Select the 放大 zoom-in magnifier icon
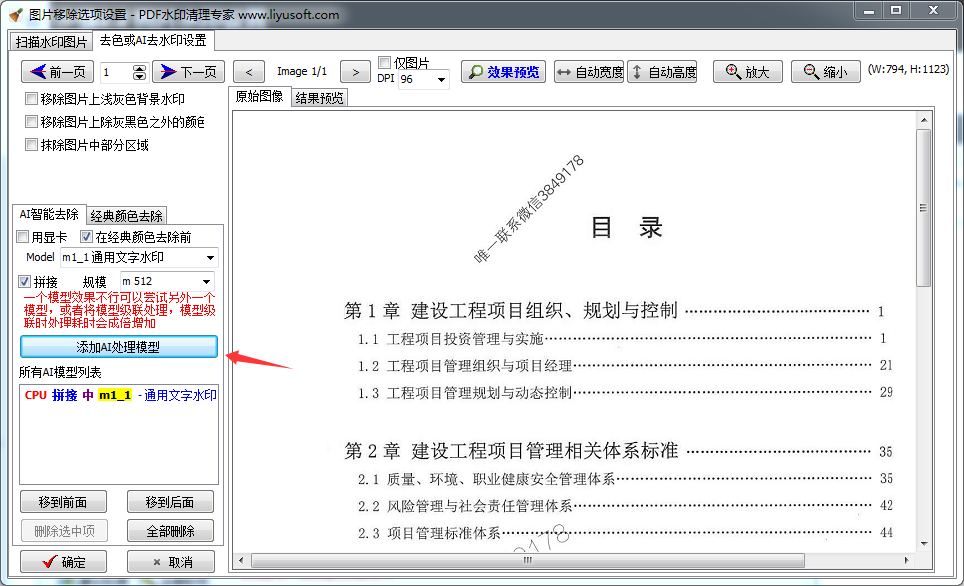964x586 pixels. (x=732, y=71)
